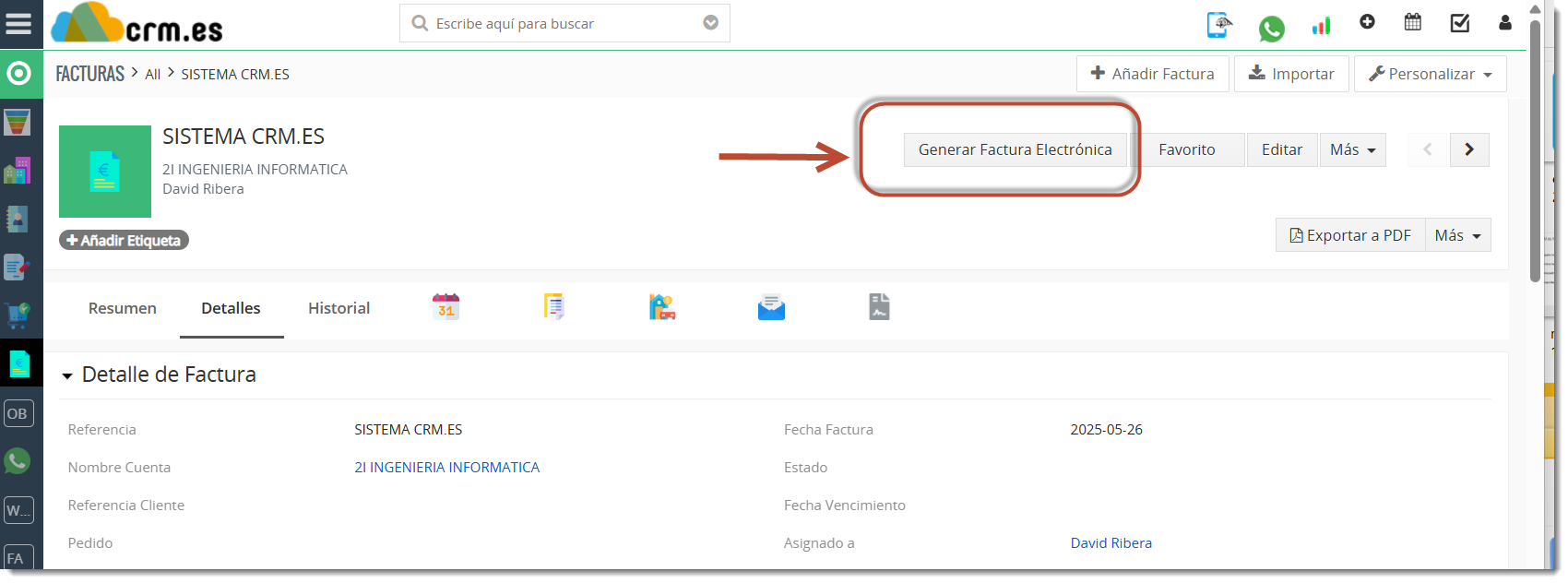This screenshot has width=1568, height=583.
Task: Click the 'Fecha Vencimiento' field label
Action: pyautogui.click(x=844, y=506)
